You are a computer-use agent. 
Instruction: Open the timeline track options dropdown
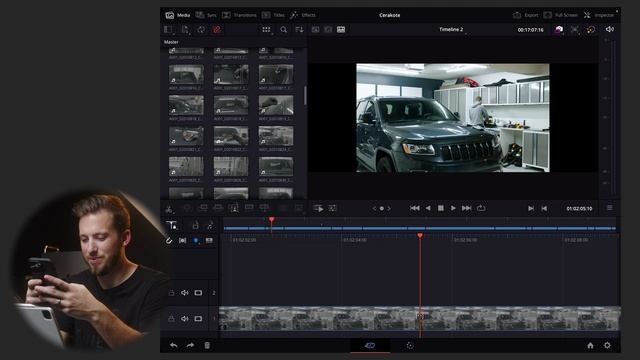172,225
